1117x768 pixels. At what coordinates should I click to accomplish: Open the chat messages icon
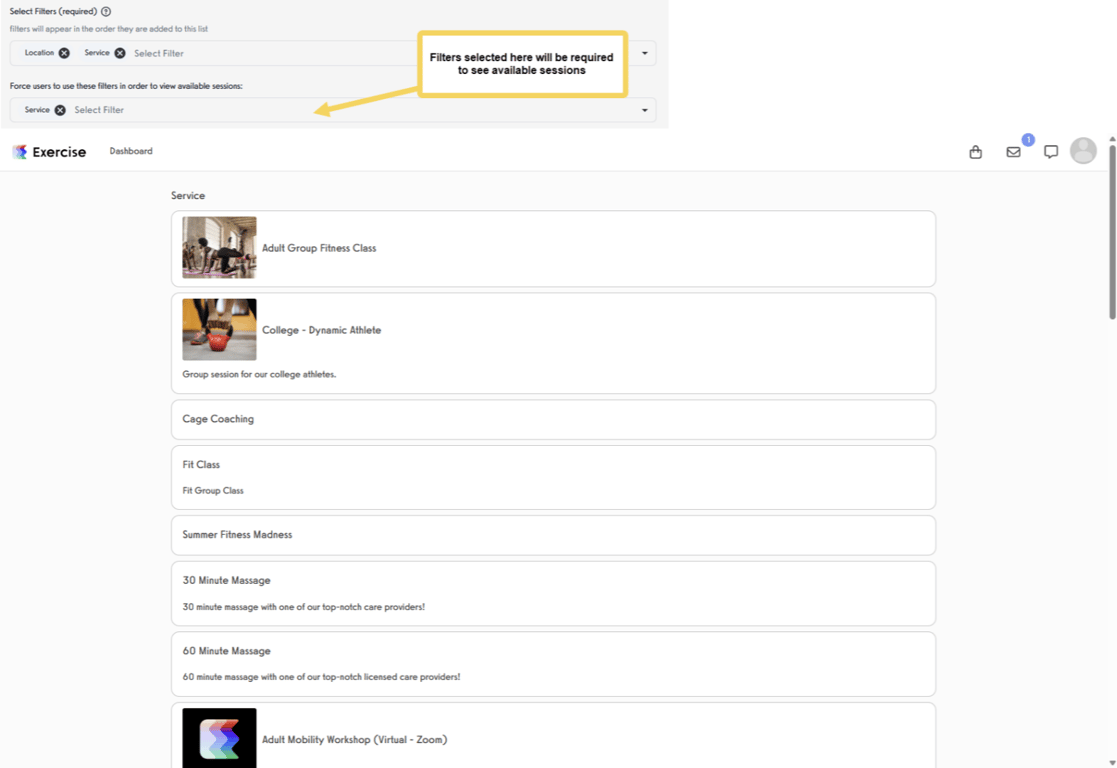tap(1051, 152)
